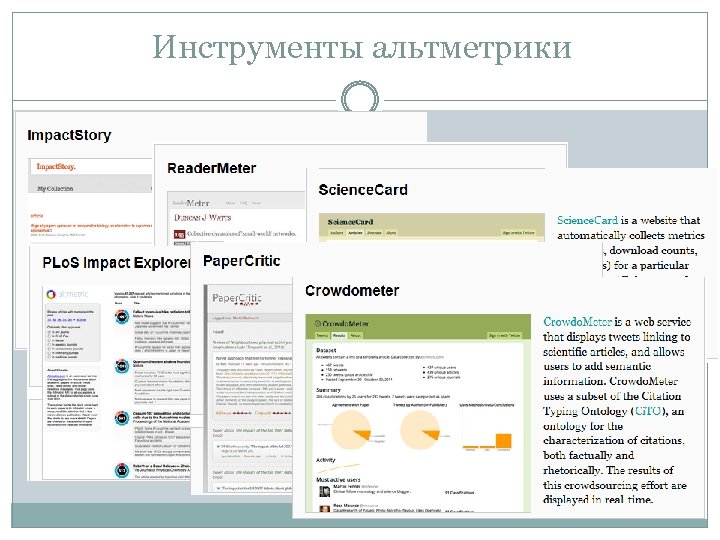This screenshot has width=720, height=540.
Task: Open the Tweets tab in CrowdoMeter
Action: [x=322, y=336]
